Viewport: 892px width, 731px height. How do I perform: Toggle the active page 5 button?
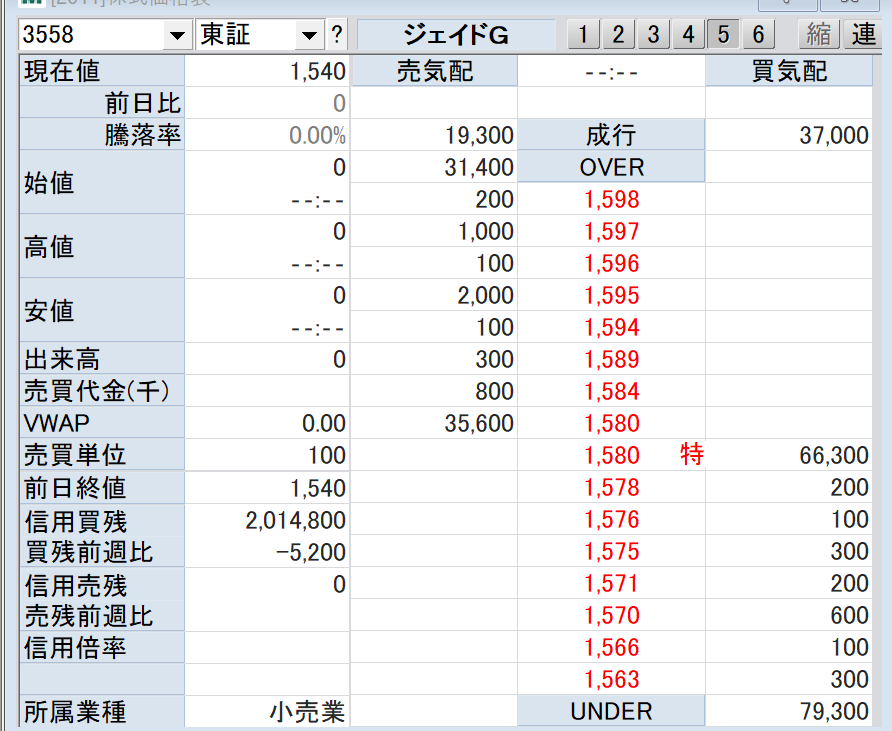point(723,35)
